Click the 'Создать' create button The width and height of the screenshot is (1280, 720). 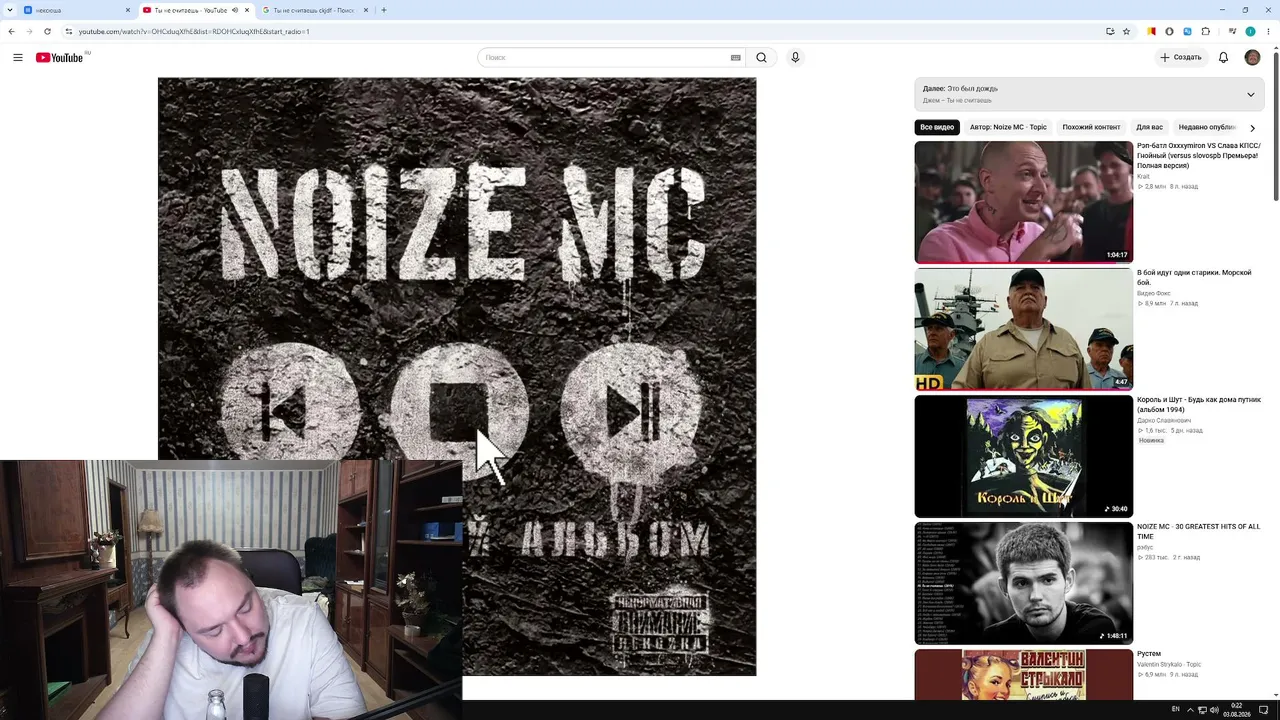tap(1181, 58)
